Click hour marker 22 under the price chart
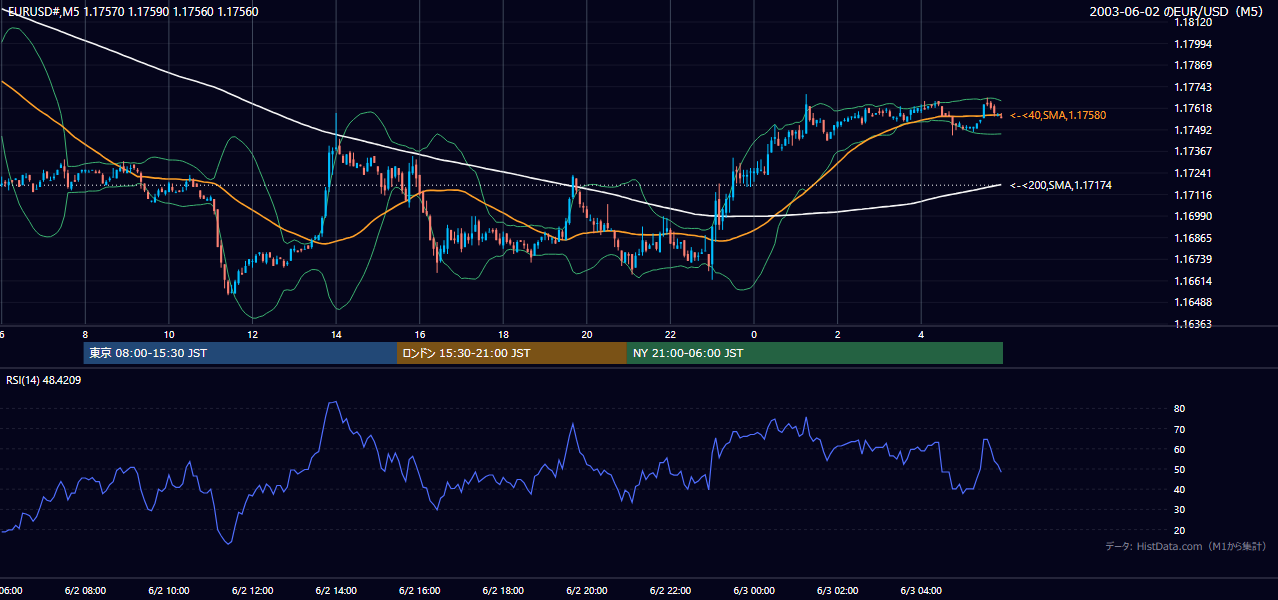1278x600 pixels. coord(670,334)
